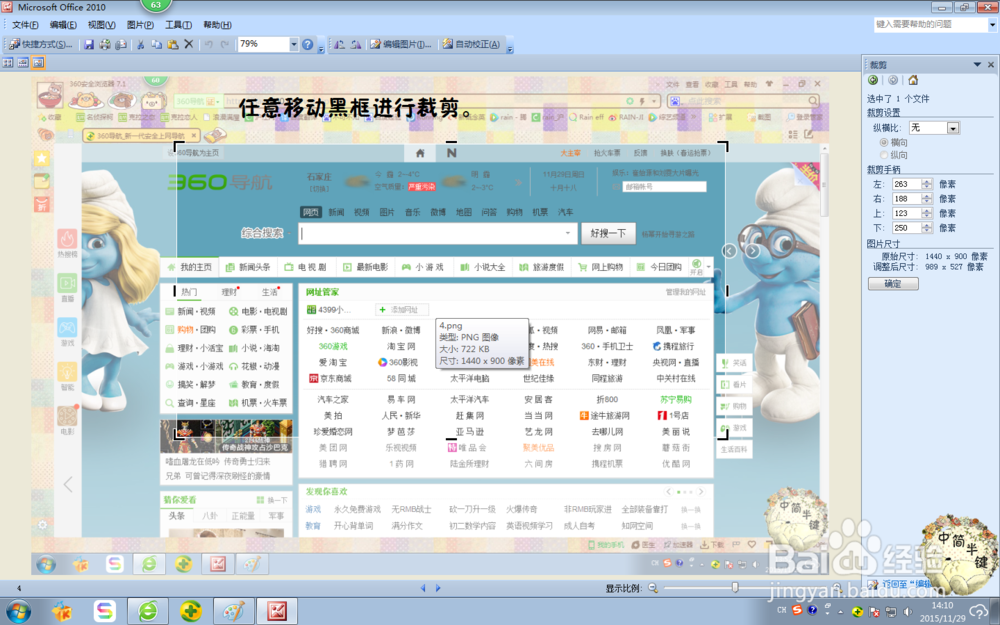Screen dimensions: 1000x625
Task: Expand the formatting toolbar options arrow
Action: [x=509, y=46]
